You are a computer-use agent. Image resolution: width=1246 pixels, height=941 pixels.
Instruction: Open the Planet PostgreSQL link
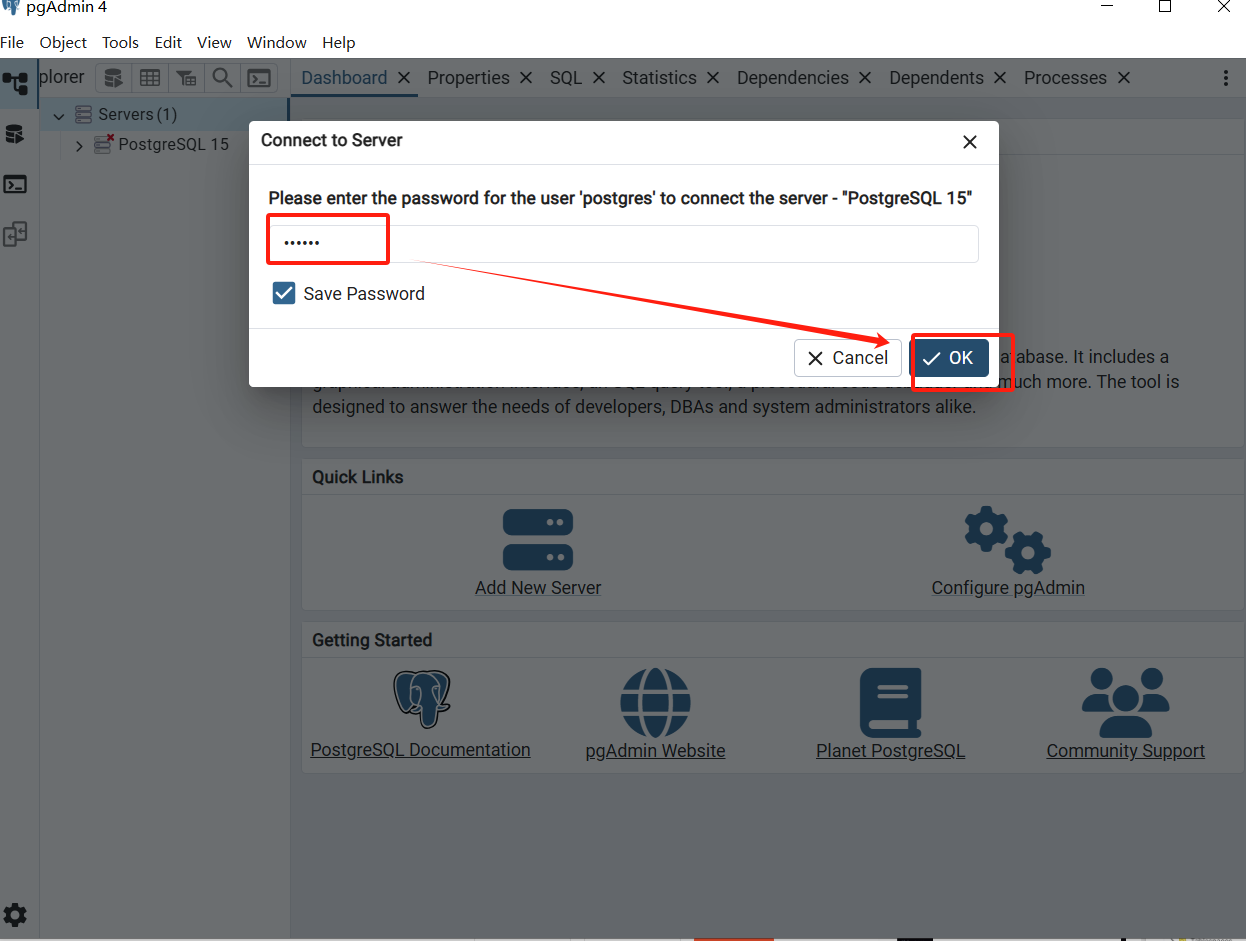click(x=890, y=751)
